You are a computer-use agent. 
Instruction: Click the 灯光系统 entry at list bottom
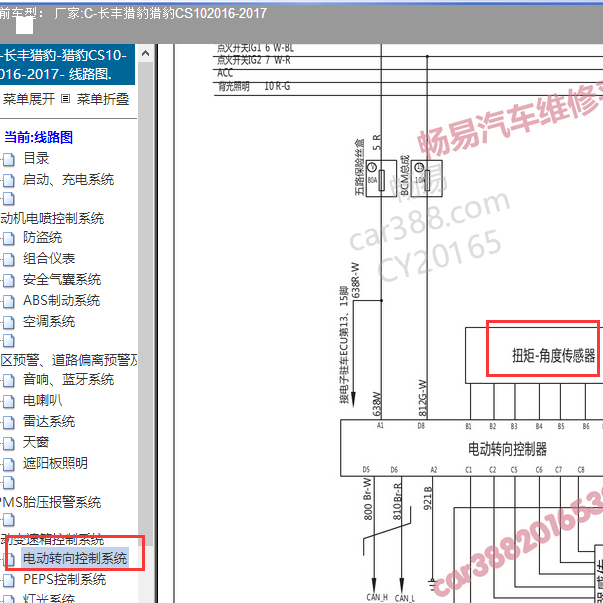(x=49, y=598)
